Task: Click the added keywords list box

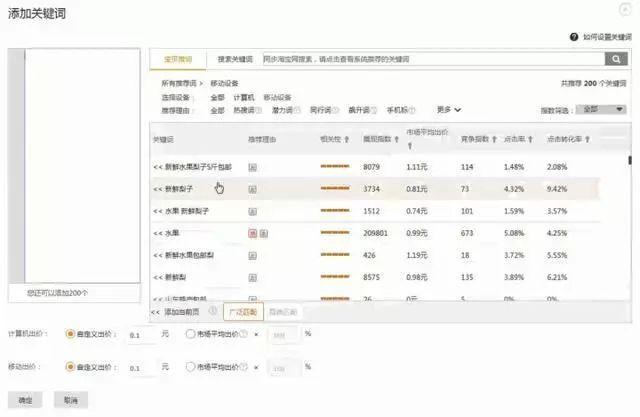Action: (82, 166)
